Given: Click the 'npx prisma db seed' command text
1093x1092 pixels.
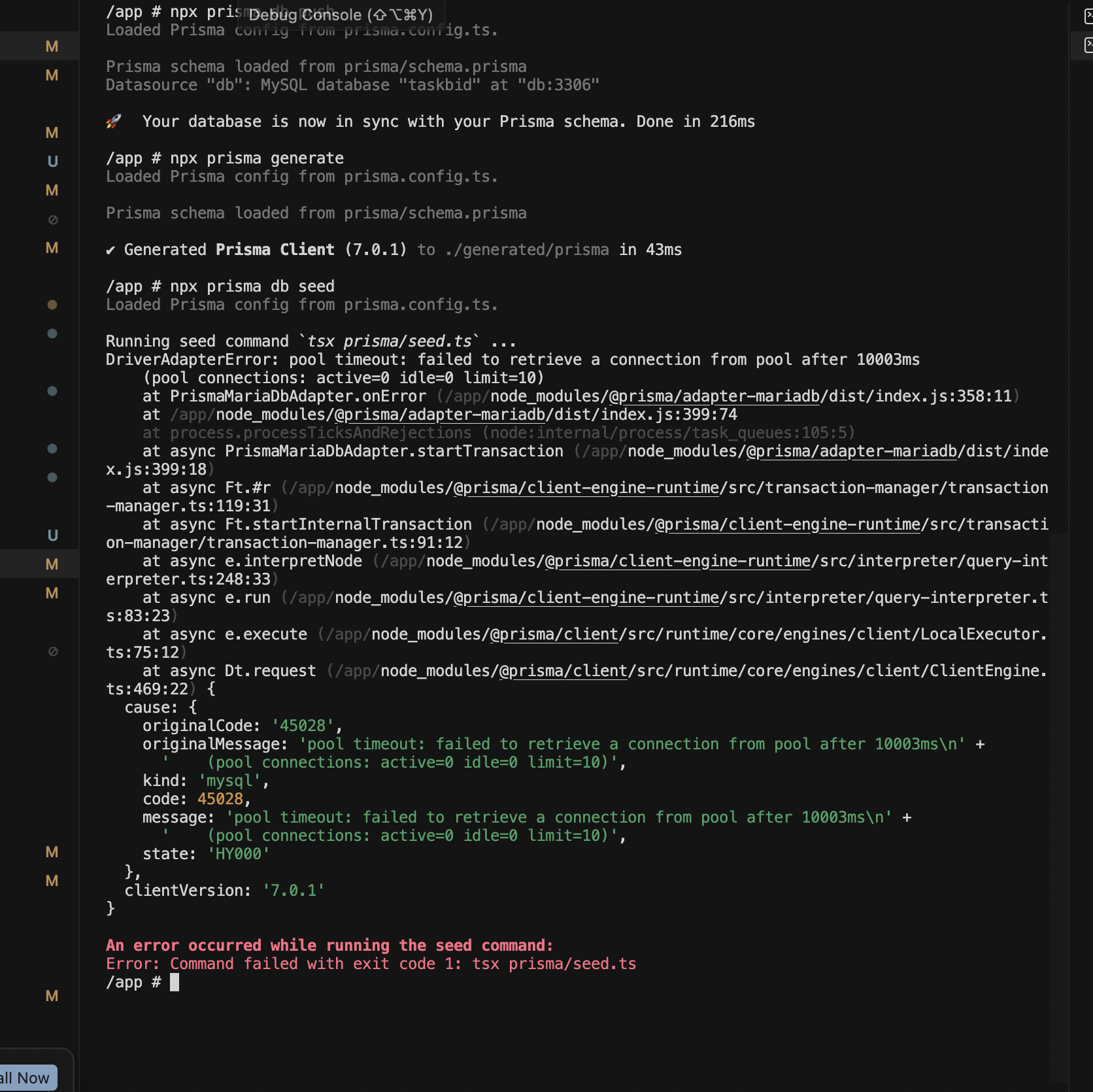Looking at the screenshot, I should (x=252, y=286).
